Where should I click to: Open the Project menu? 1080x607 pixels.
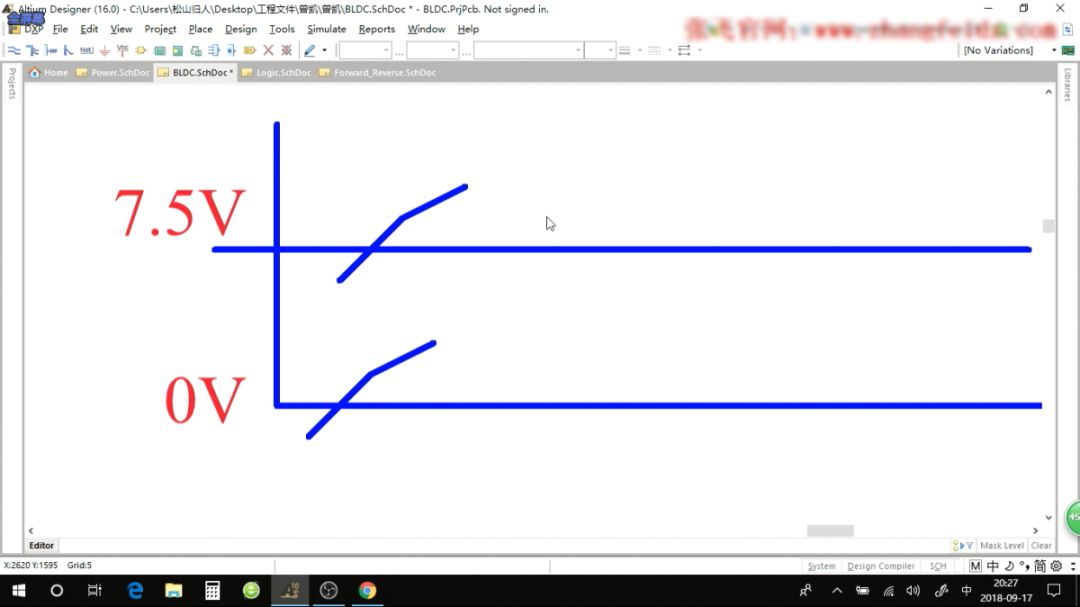(x=160, y=29)
